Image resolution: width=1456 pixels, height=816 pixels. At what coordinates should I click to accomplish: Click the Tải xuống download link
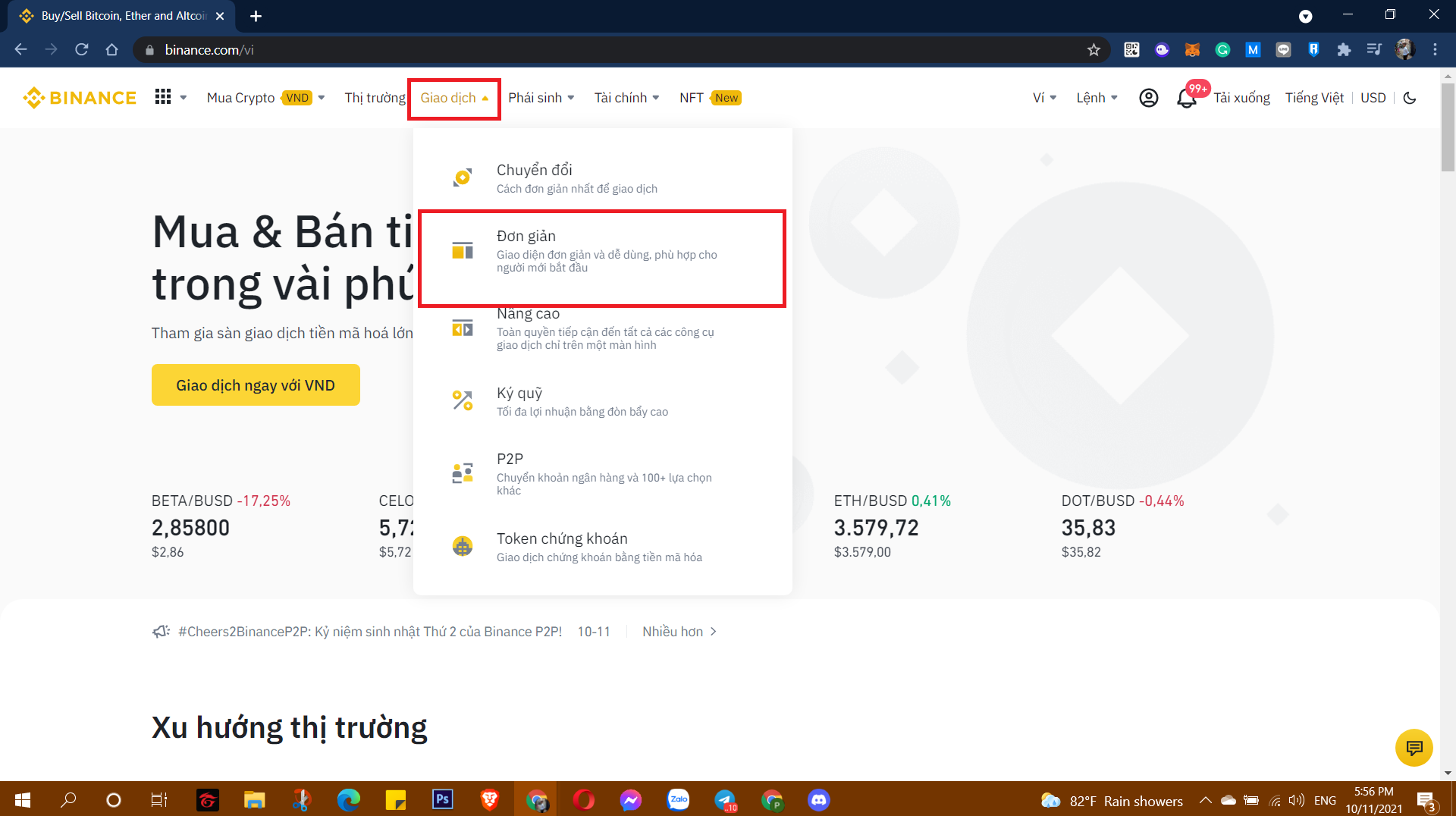1241,98
